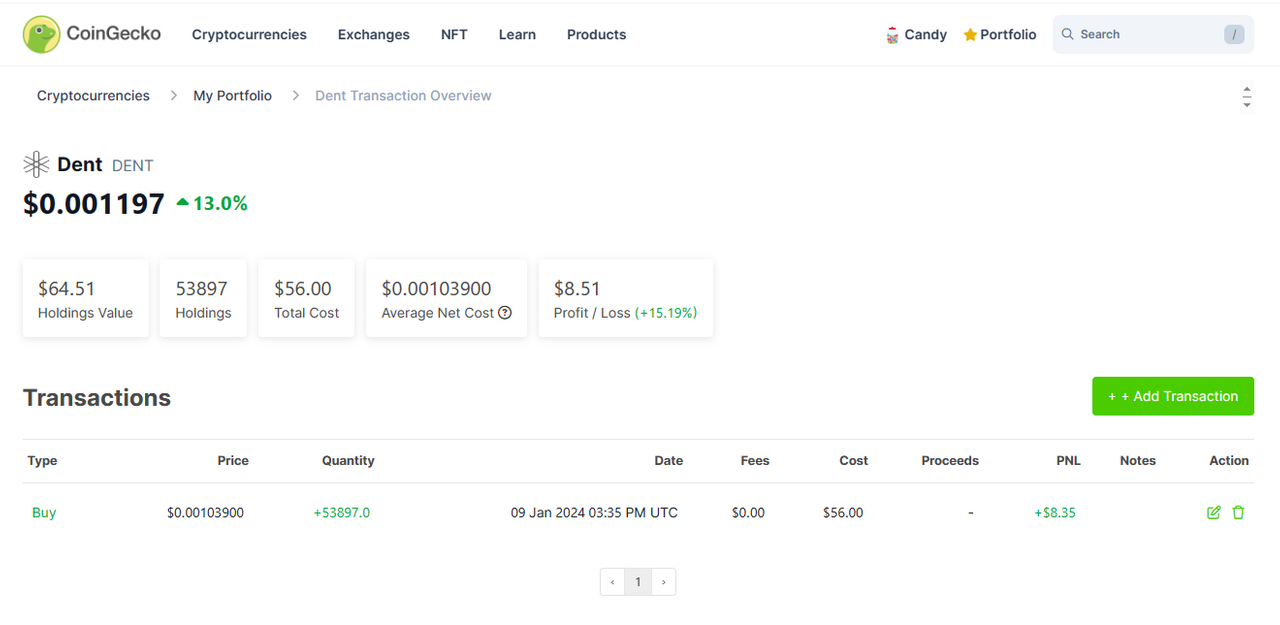Viewport: 1280px width, 625px height.
Task: Click the Proceeds column header
Action: (950, 461)
